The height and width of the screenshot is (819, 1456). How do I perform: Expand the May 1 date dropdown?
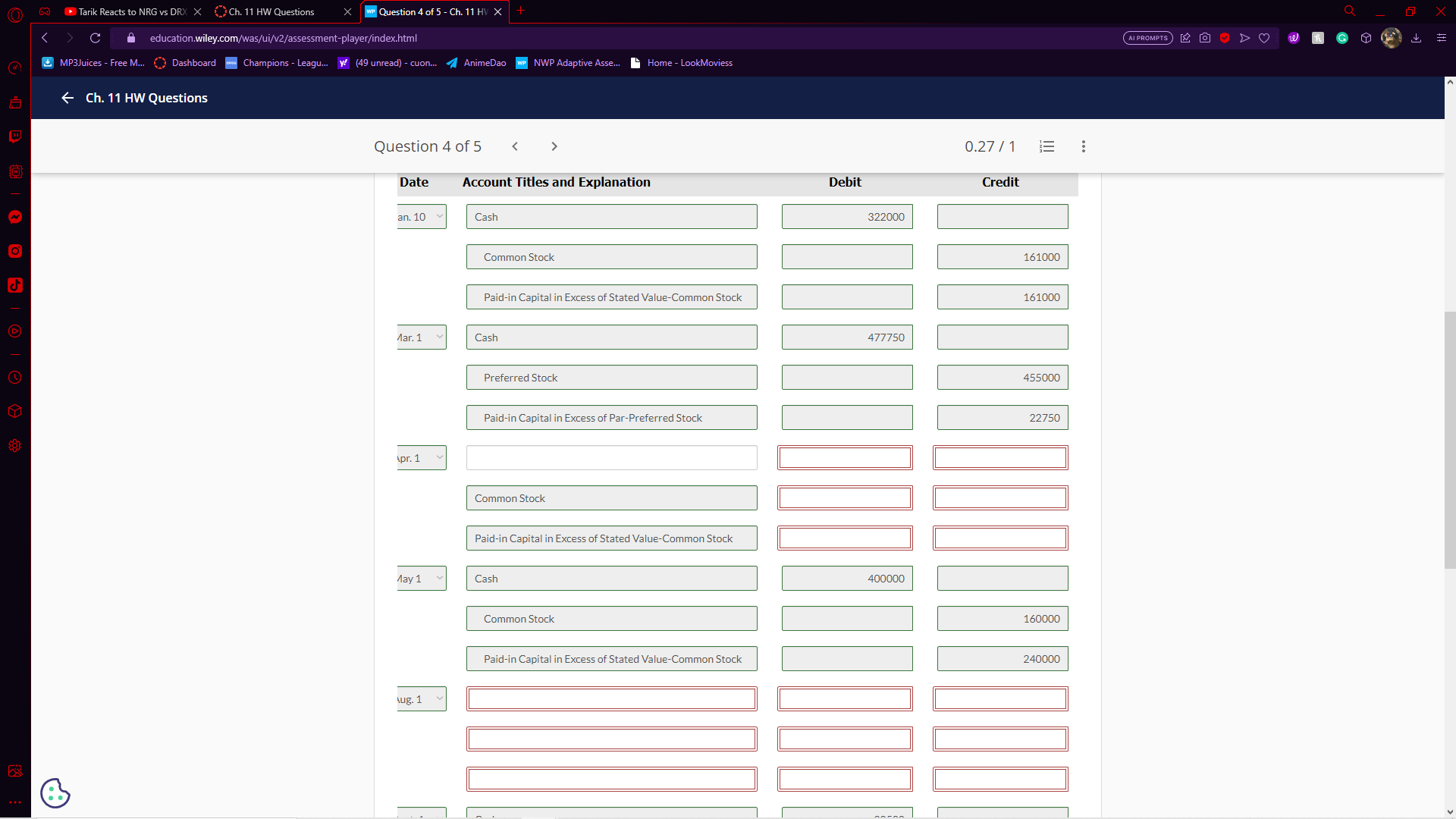click(422, 579)
